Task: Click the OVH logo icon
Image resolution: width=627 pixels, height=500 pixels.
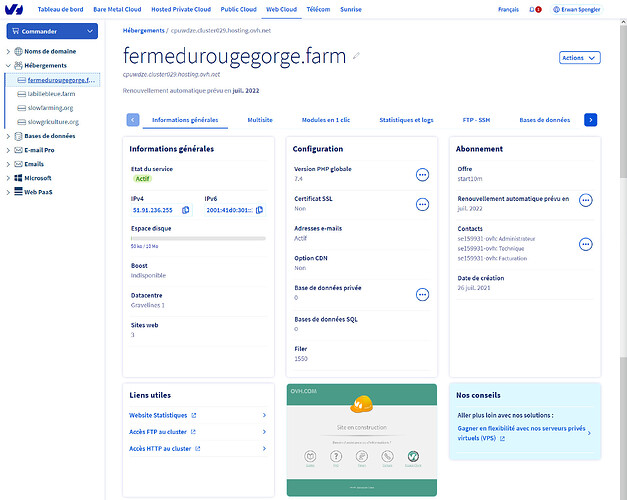Action: pyautogui.click(x=14, y=9)
